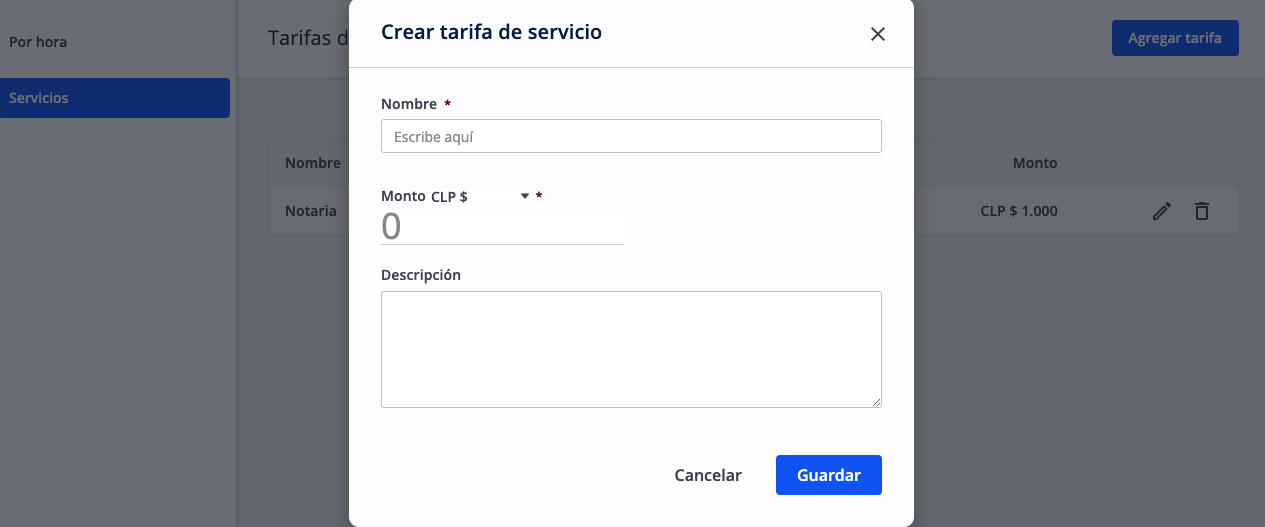
Task: Click the CLP $ 1.000 amount cell
Action: (x=1019, y=211)
